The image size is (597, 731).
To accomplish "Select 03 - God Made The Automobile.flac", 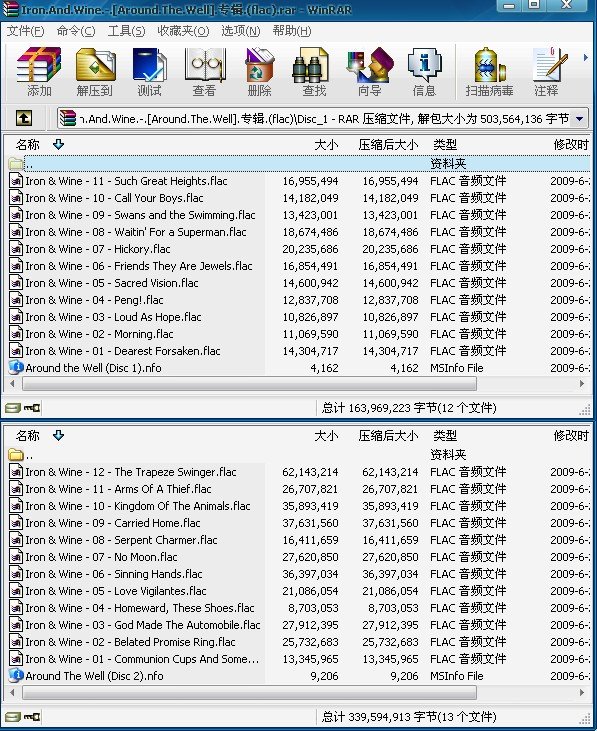I will pyautogui.click(x=143, y=625).
